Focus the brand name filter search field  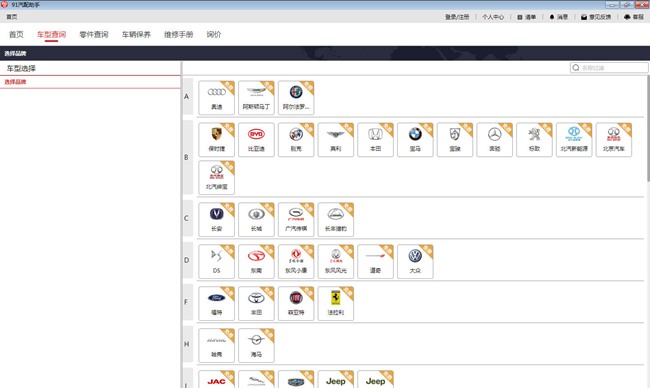(x=609, y=68)
